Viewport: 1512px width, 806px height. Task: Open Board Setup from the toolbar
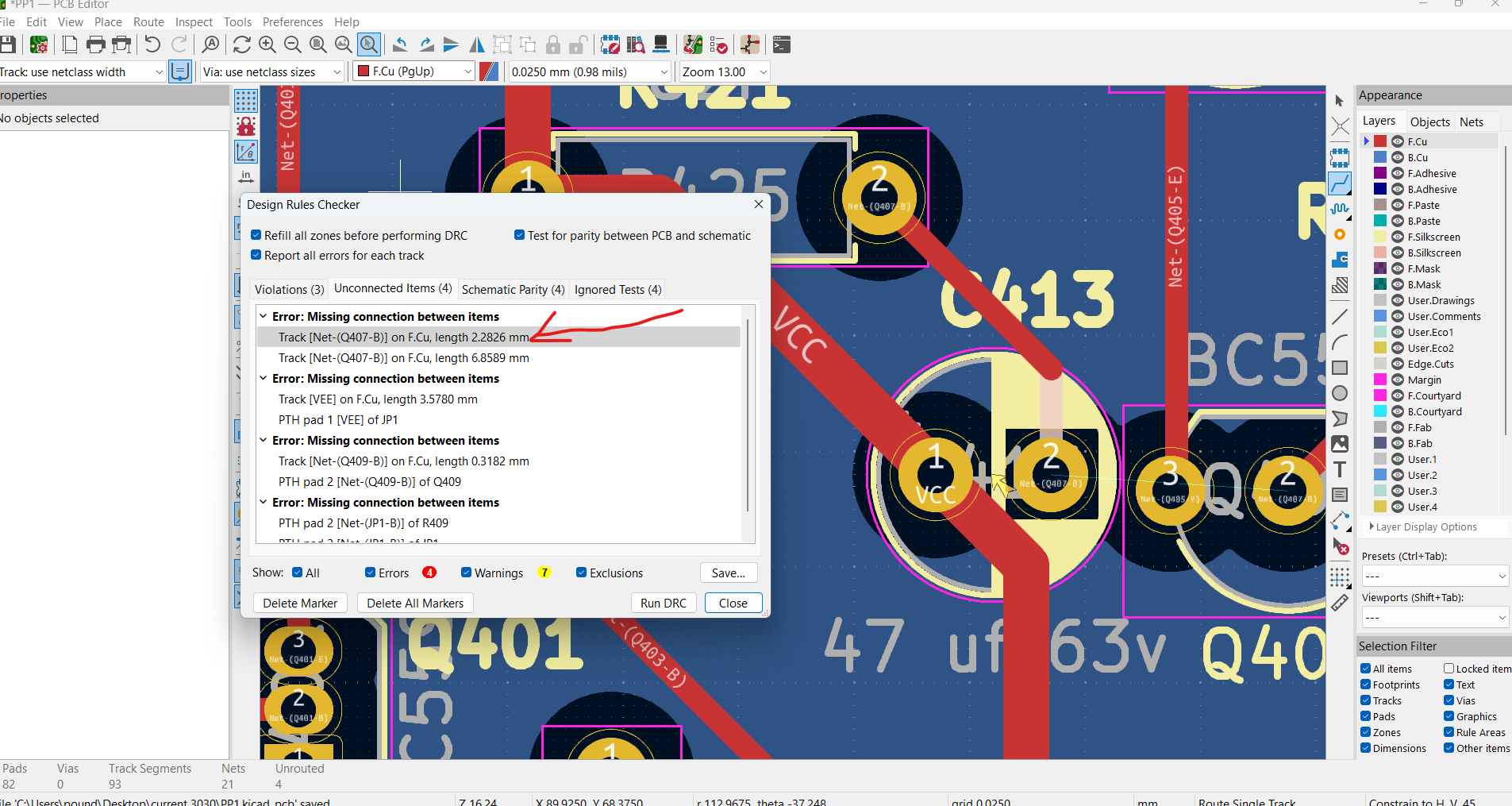[x=37, y=44]
